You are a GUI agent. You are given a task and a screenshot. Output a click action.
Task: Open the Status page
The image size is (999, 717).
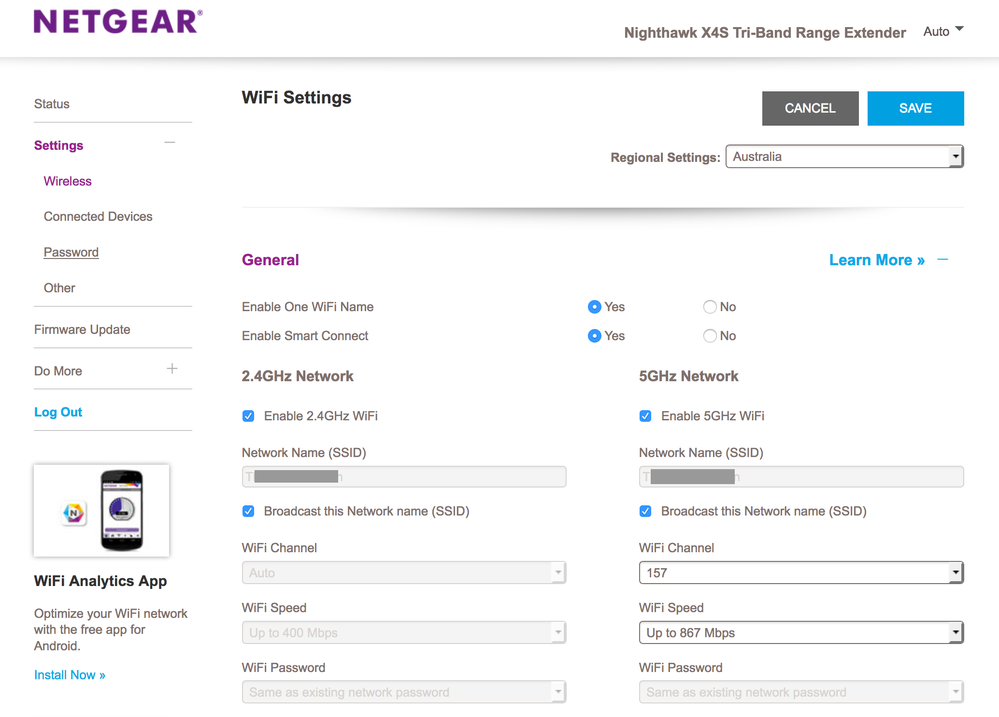coord(52,104)
